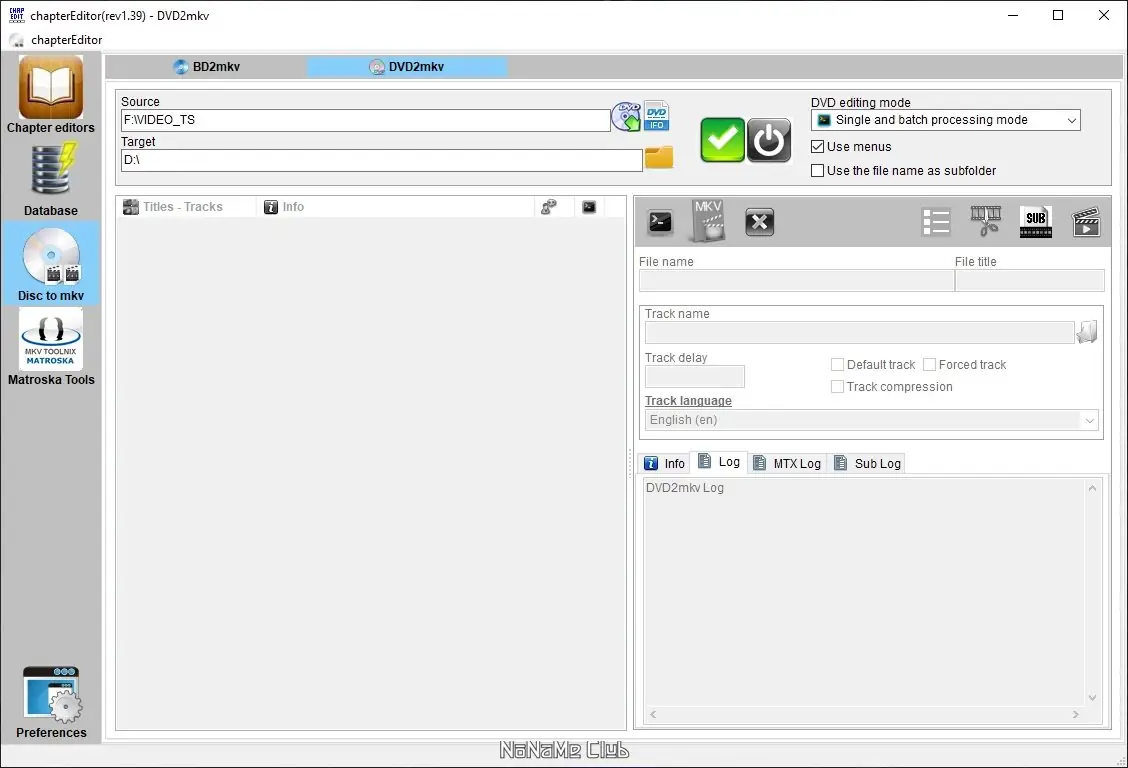Viewport: 1128px width, 768px height.
Task: Click the icon beside Track name field
Action: [1086, 332]
